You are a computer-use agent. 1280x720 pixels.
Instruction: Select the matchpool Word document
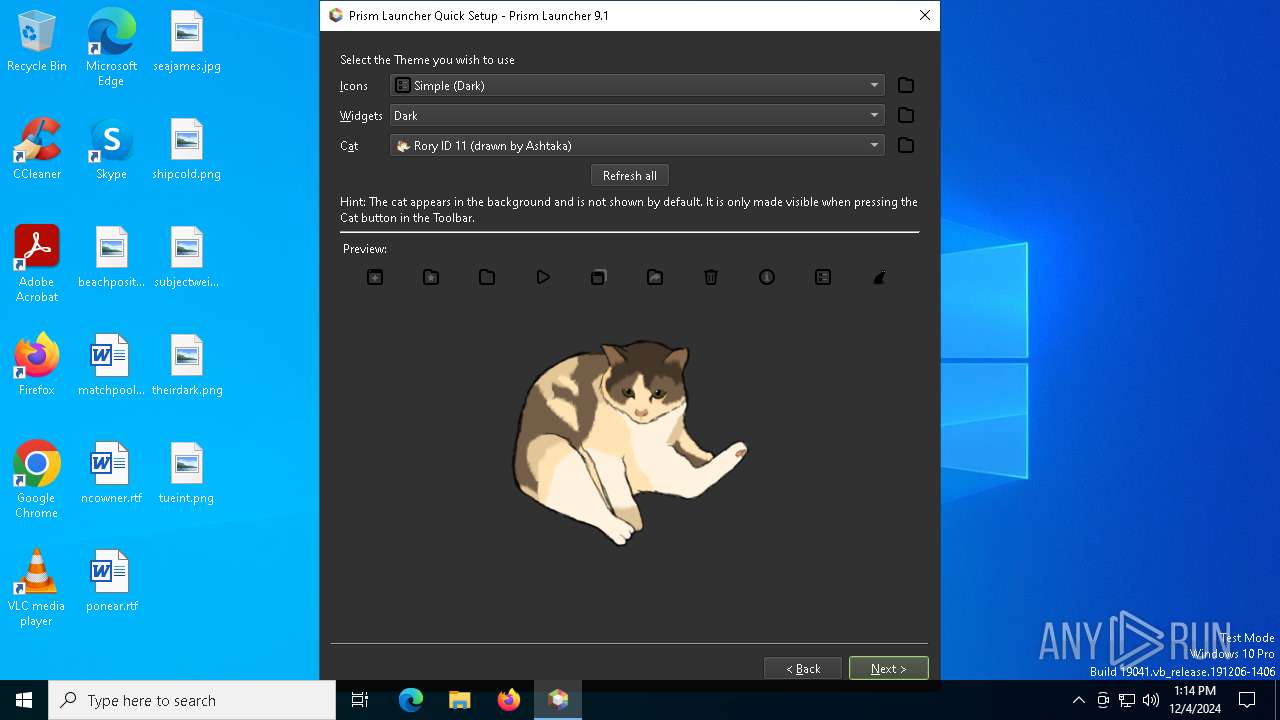coord(111,366)
